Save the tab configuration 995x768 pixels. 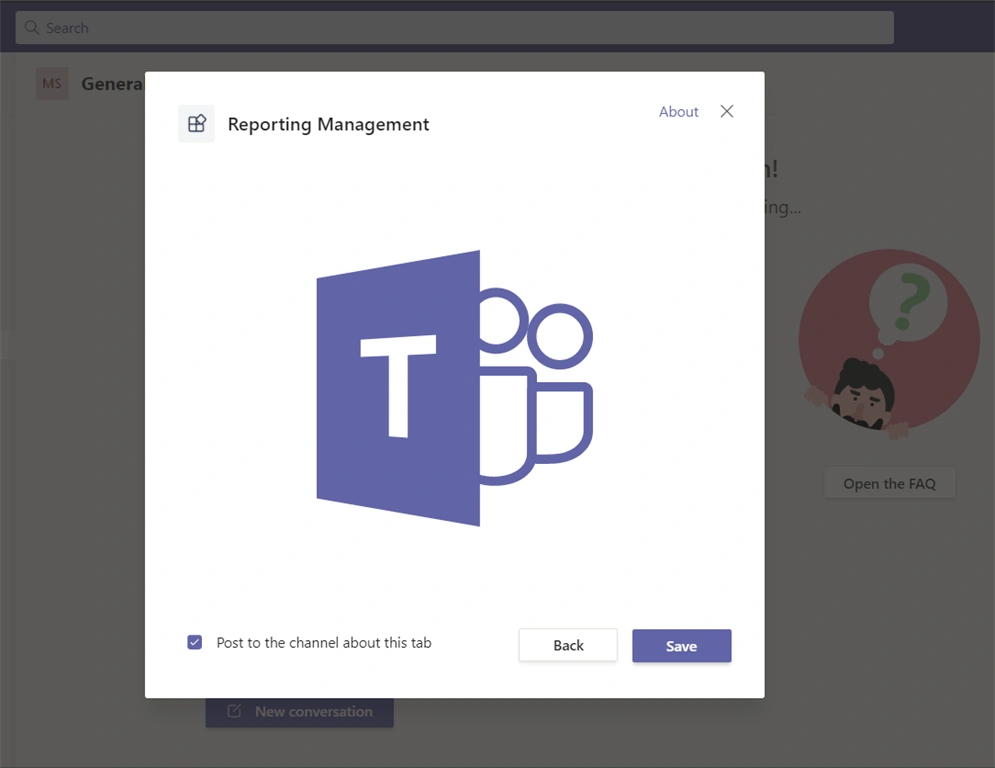682,646
